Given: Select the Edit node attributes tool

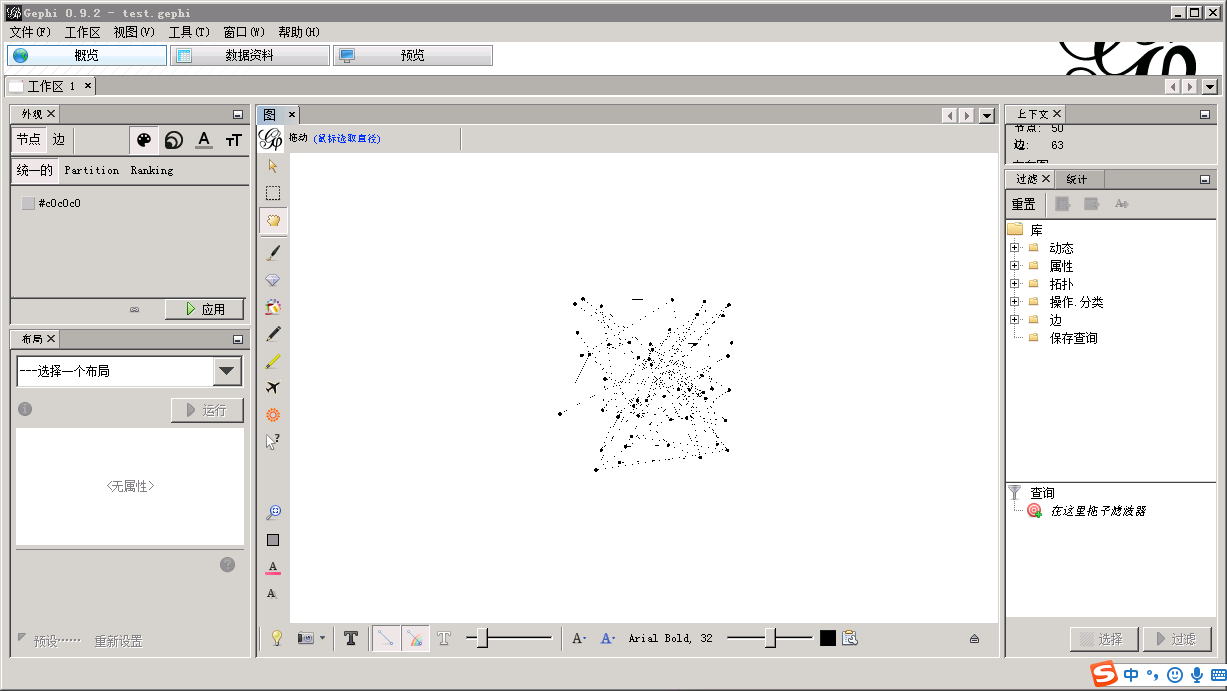Looking at the screenshot, I should coord(273,441).
